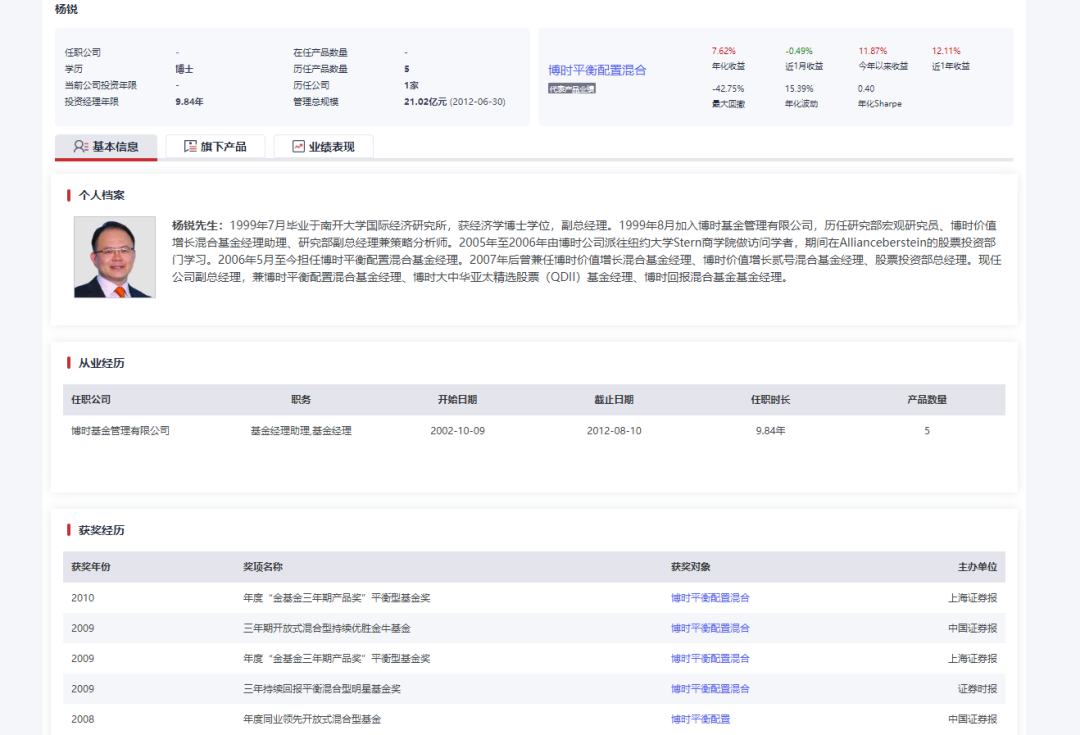This screenshot has width=1080, height=735.
Task: Click the product list icon on 旗下产品 tab
Action: point(191,146)
